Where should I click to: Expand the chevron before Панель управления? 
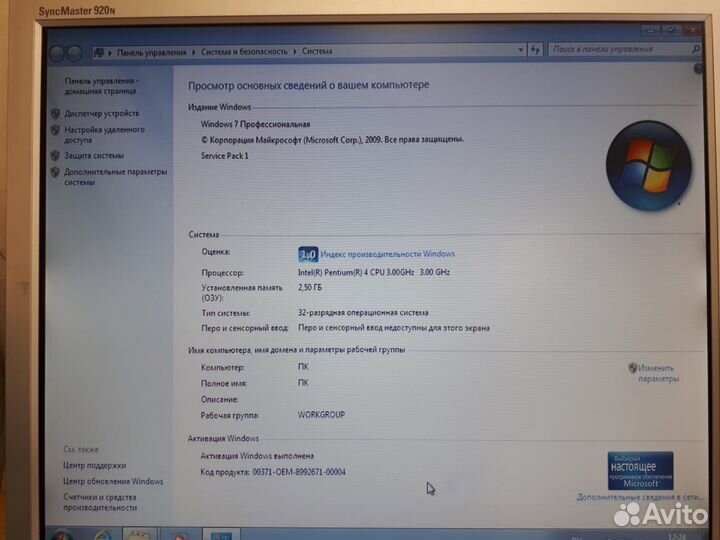tap(110, 53)
